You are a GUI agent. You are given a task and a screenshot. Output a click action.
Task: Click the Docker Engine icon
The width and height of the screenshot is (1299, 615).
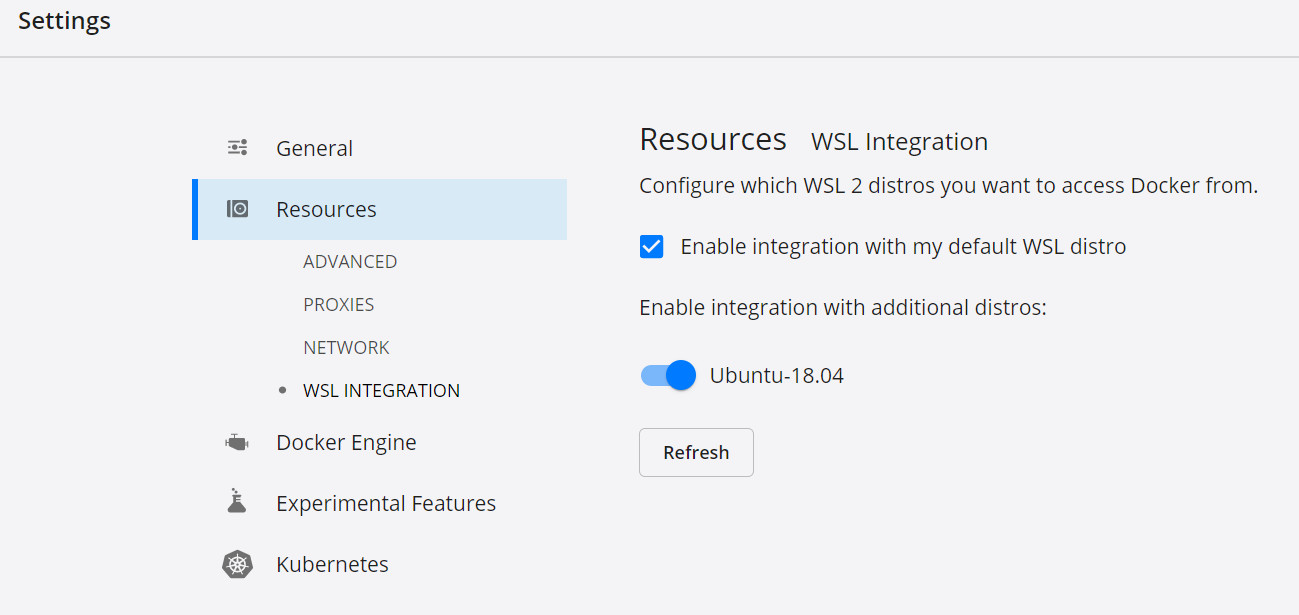(x=237, y=442)
